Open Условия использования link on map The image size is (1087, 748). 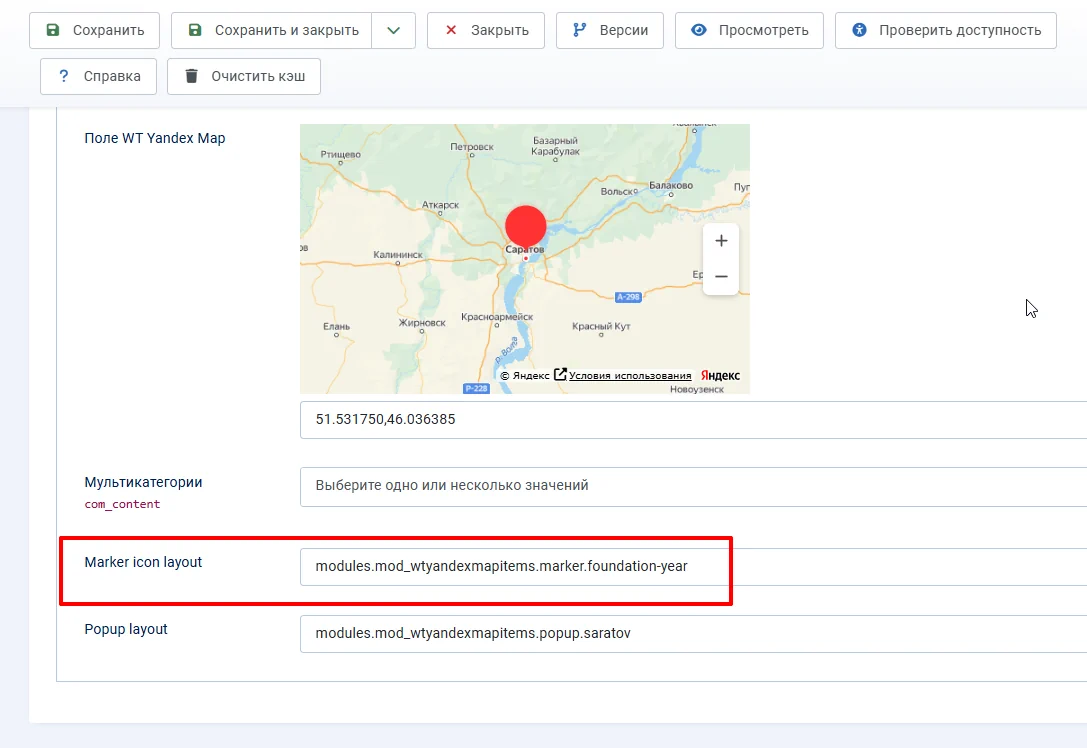click(x=629, y=376)
